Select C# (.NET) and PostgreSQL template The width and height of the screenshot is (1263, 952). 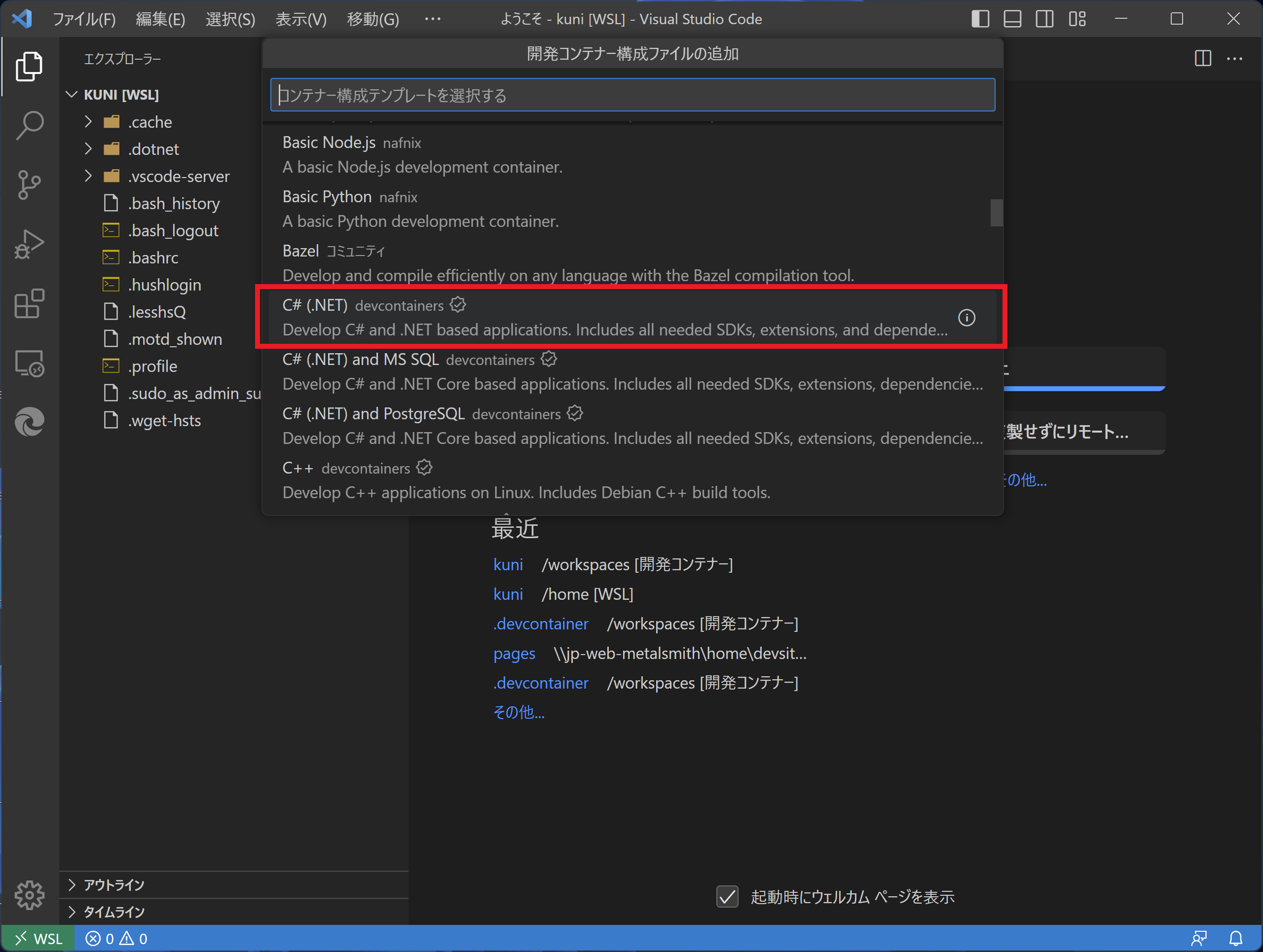(x=632, y=426)
